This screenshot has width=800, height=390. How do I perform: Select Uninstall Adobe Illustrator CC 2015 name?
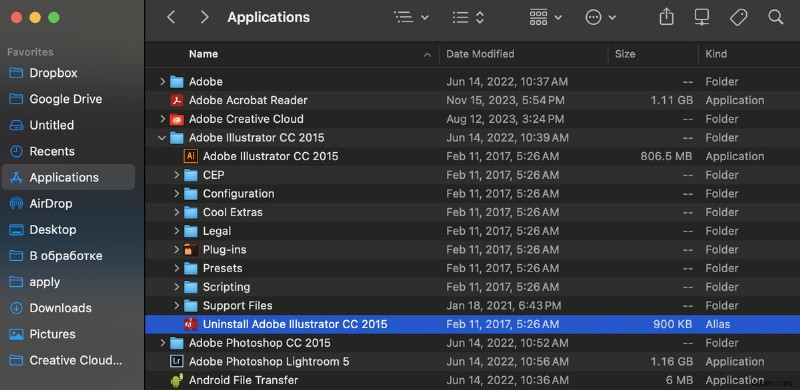295,324
